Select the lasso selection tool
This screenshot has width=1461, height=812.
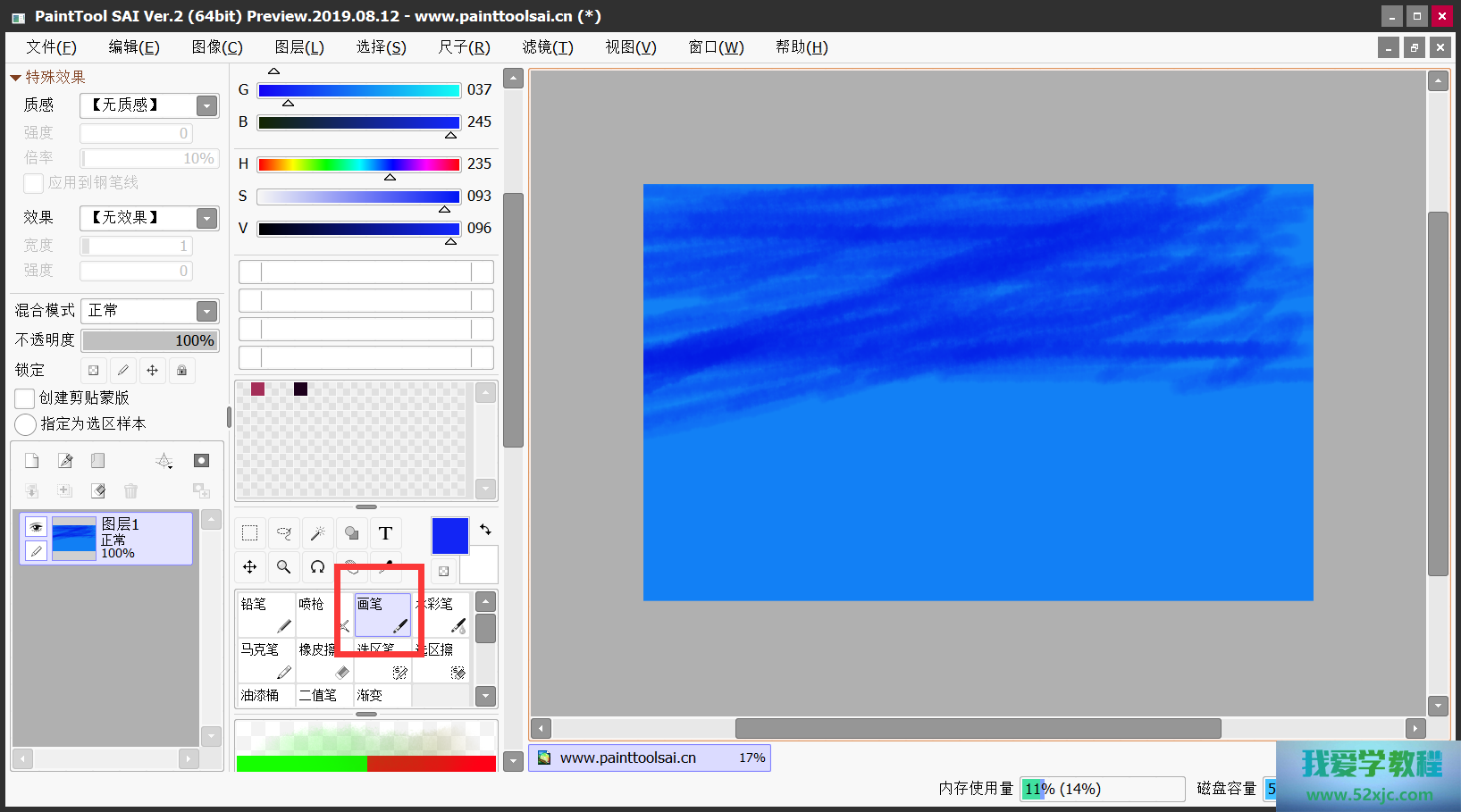tap(283, 533)
